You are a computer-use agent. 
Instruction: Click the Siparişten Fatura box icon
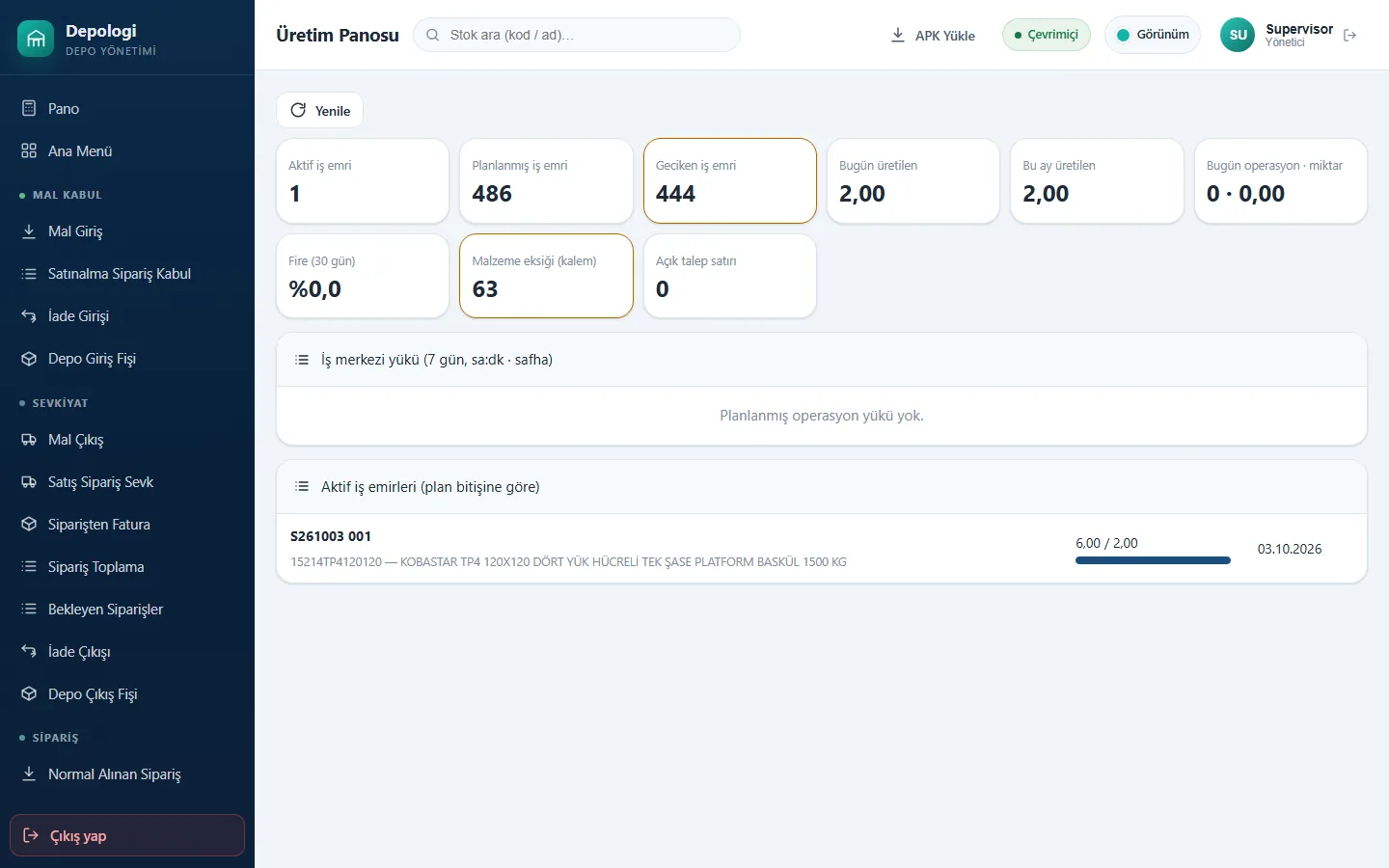[x=29, y=524]
